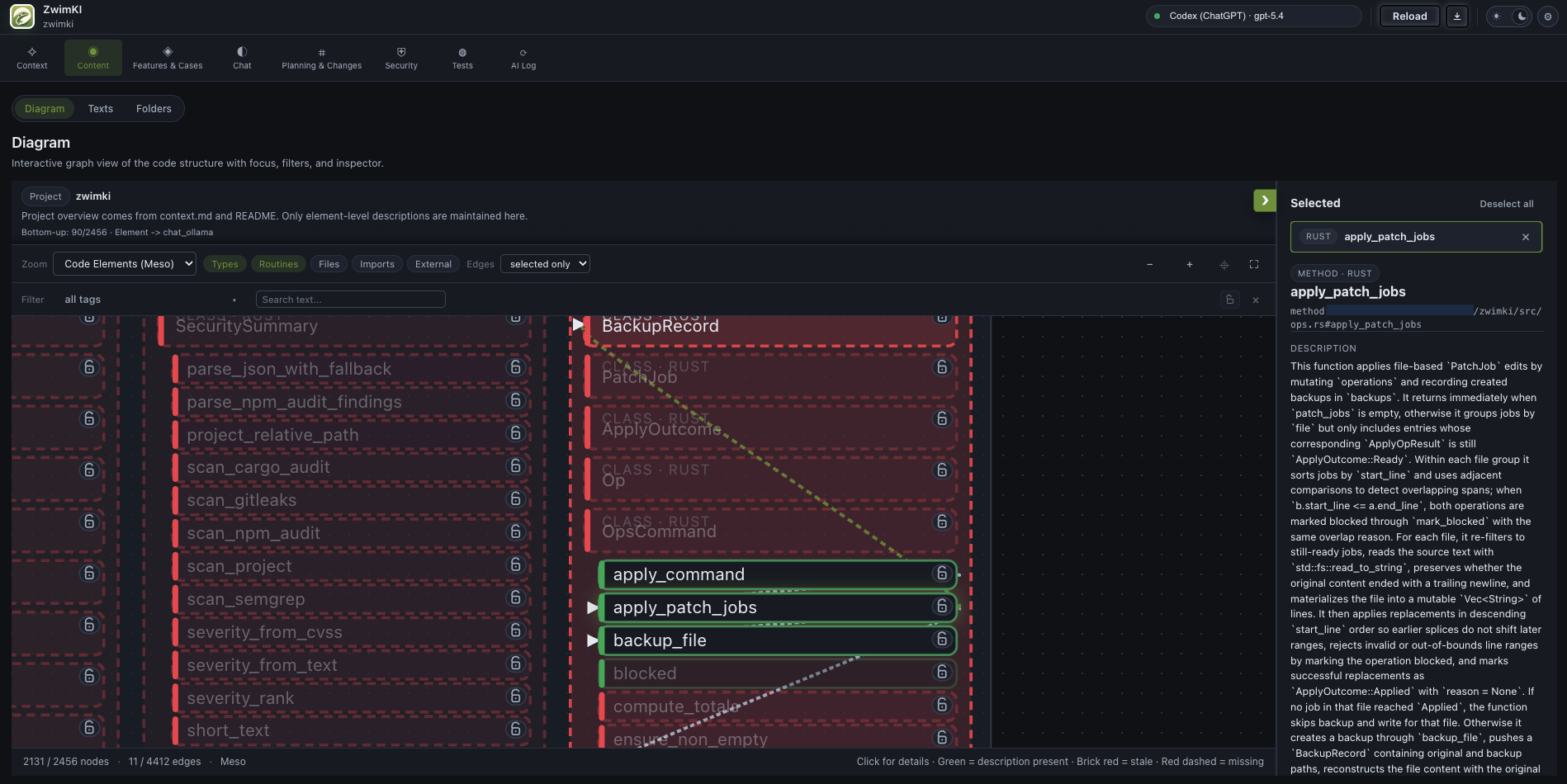Screen dimensions: 1567x784
Task: Toggle the Types filter chip
Action: (x=225, y=264)
